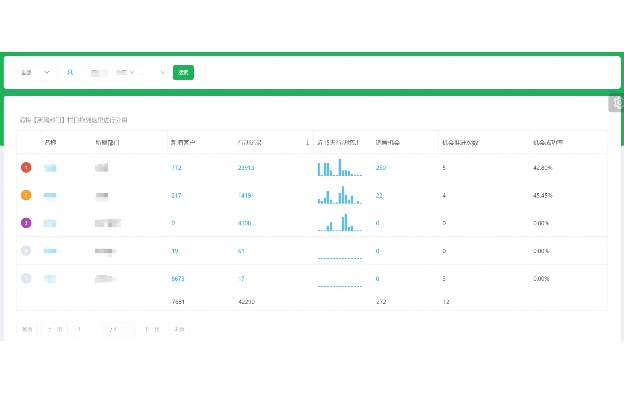Clear the filter field with end X
The image size is (624, 393).
tap(162, 72)
